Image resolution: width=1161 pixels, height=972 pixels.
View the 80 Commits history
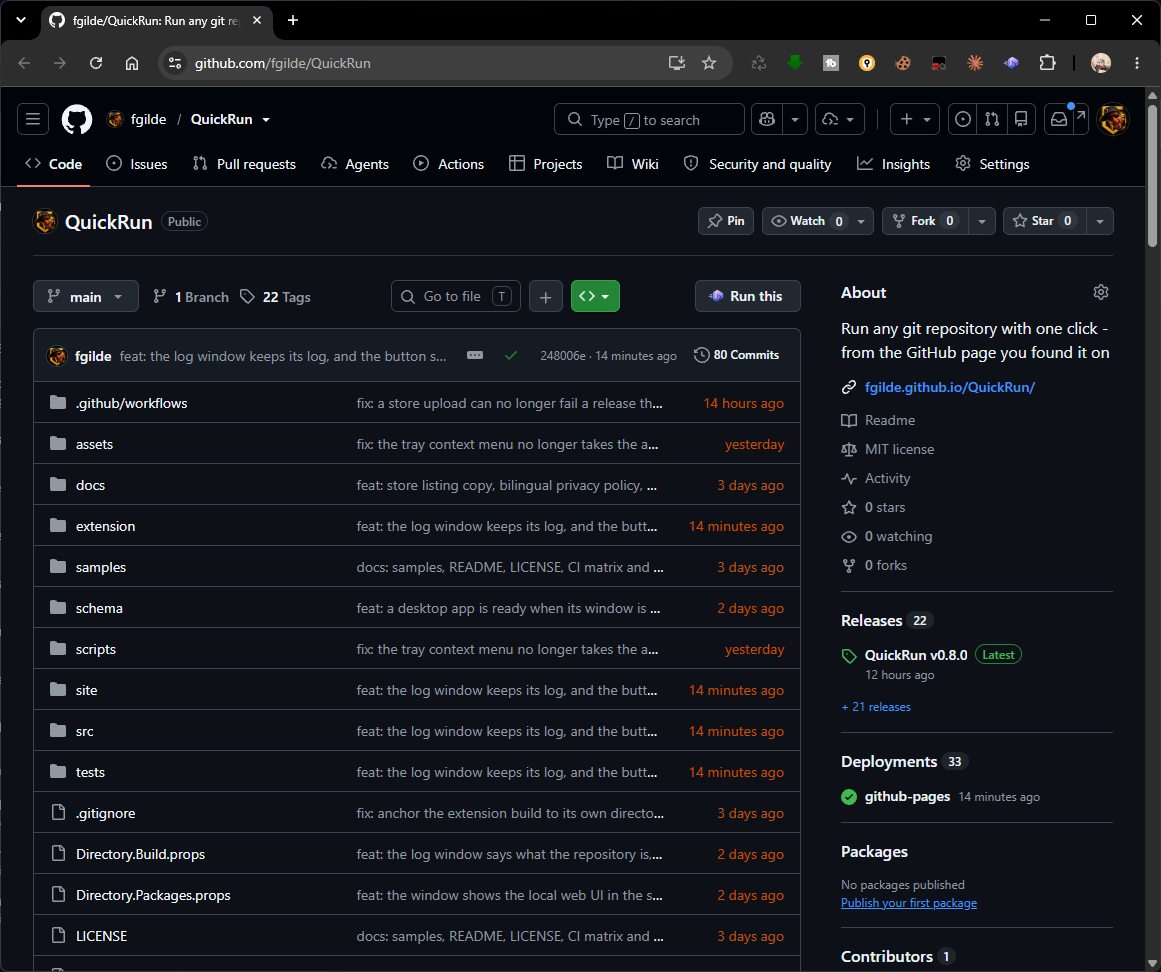click(x=737, y=355)
